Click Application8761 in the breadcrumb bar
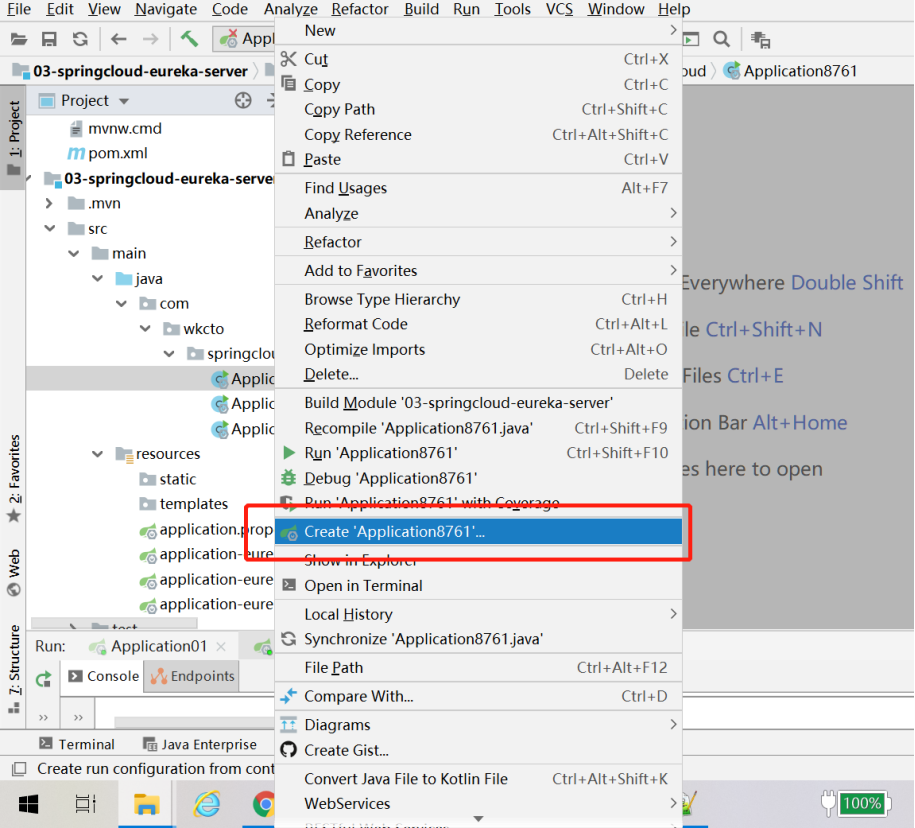The image size is (915, 828). [x=790, y=71]
